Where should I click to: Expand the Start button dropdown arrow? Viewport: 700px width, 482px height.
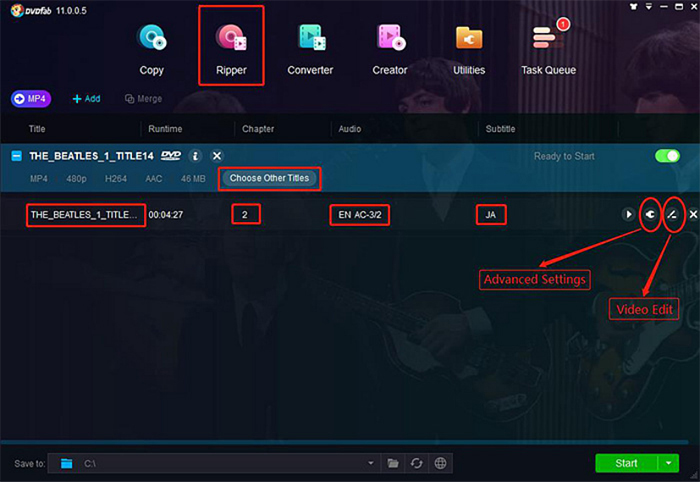point(668,463)
